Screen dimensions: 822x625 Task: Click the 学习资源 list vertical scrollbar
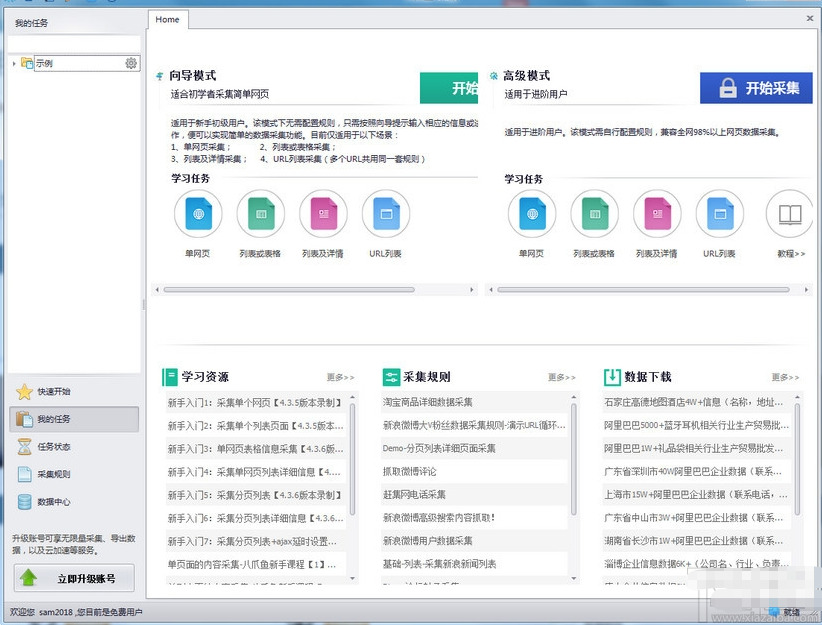click(352, 450)
